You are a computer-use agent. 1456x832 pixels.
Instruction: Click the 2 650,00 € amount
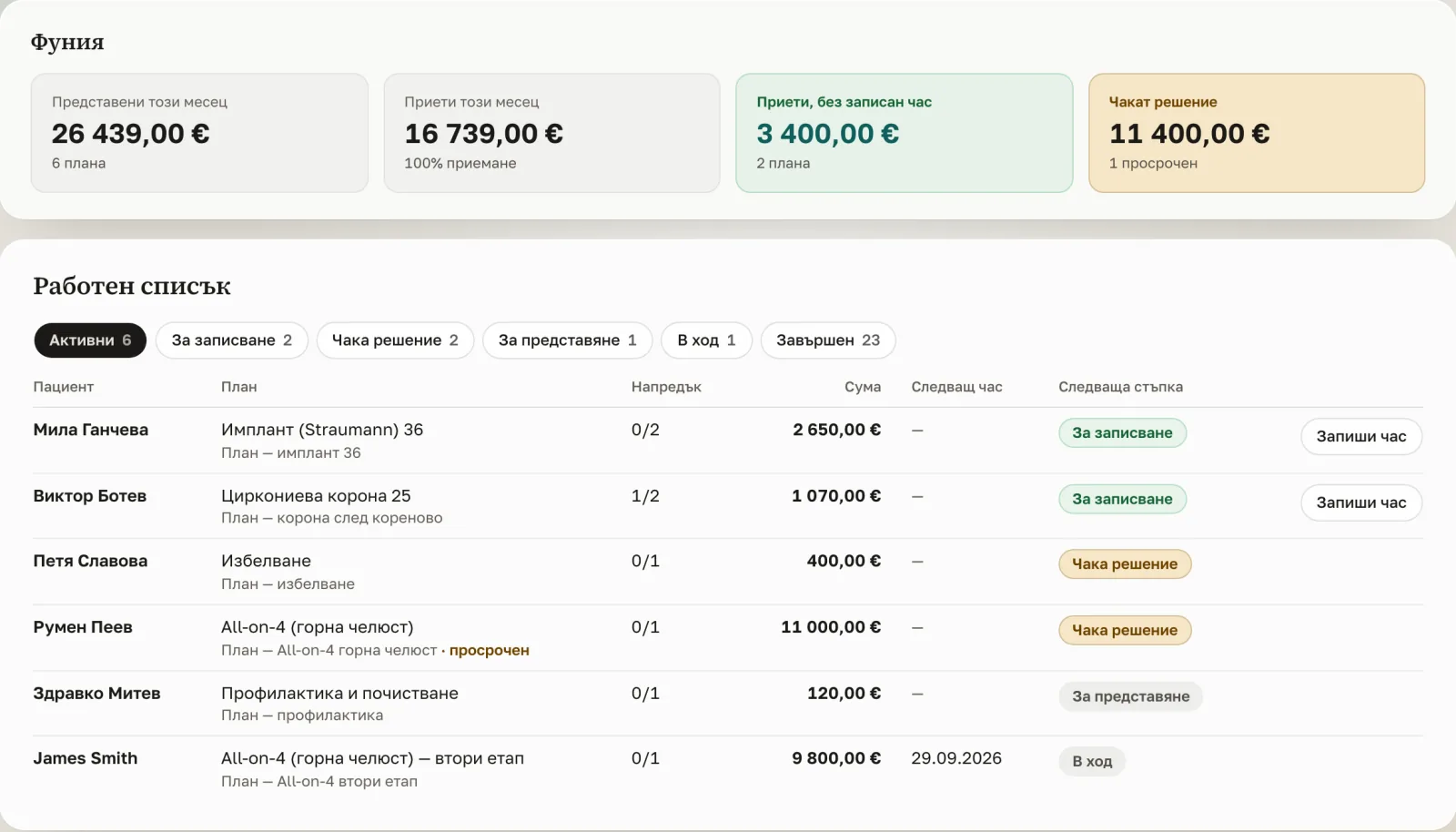coord(836,430)
